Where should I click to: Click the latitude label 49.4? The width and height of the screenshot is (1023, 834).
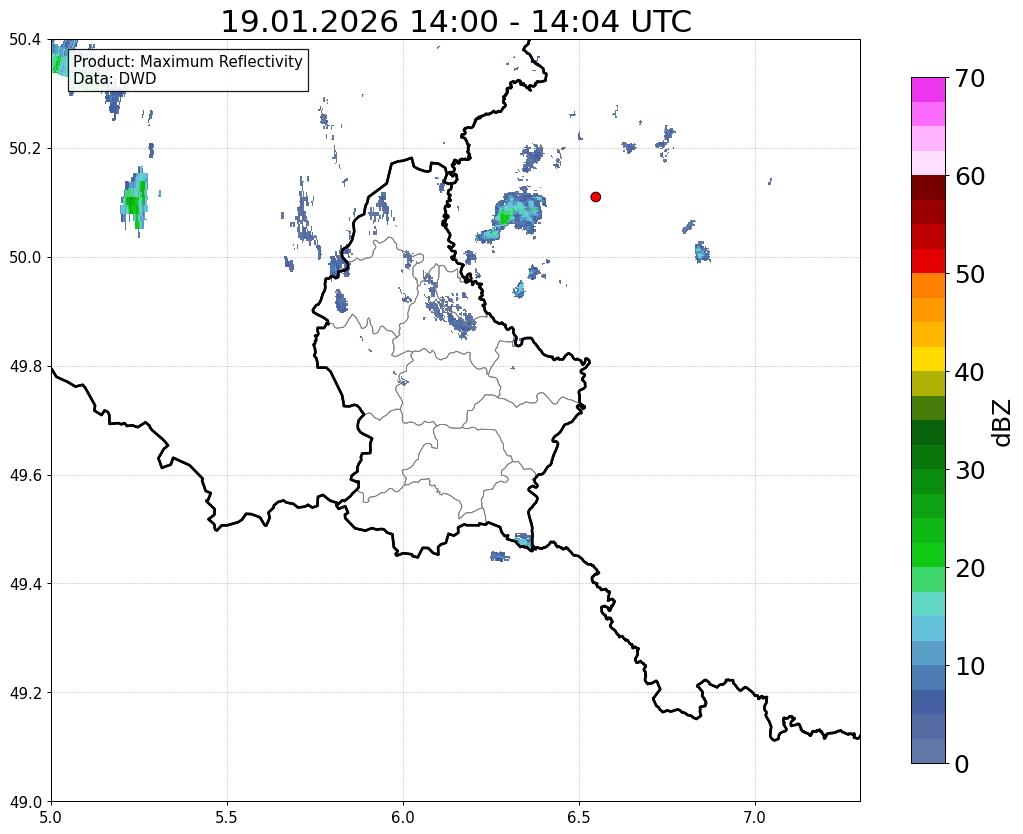(25, 584)
